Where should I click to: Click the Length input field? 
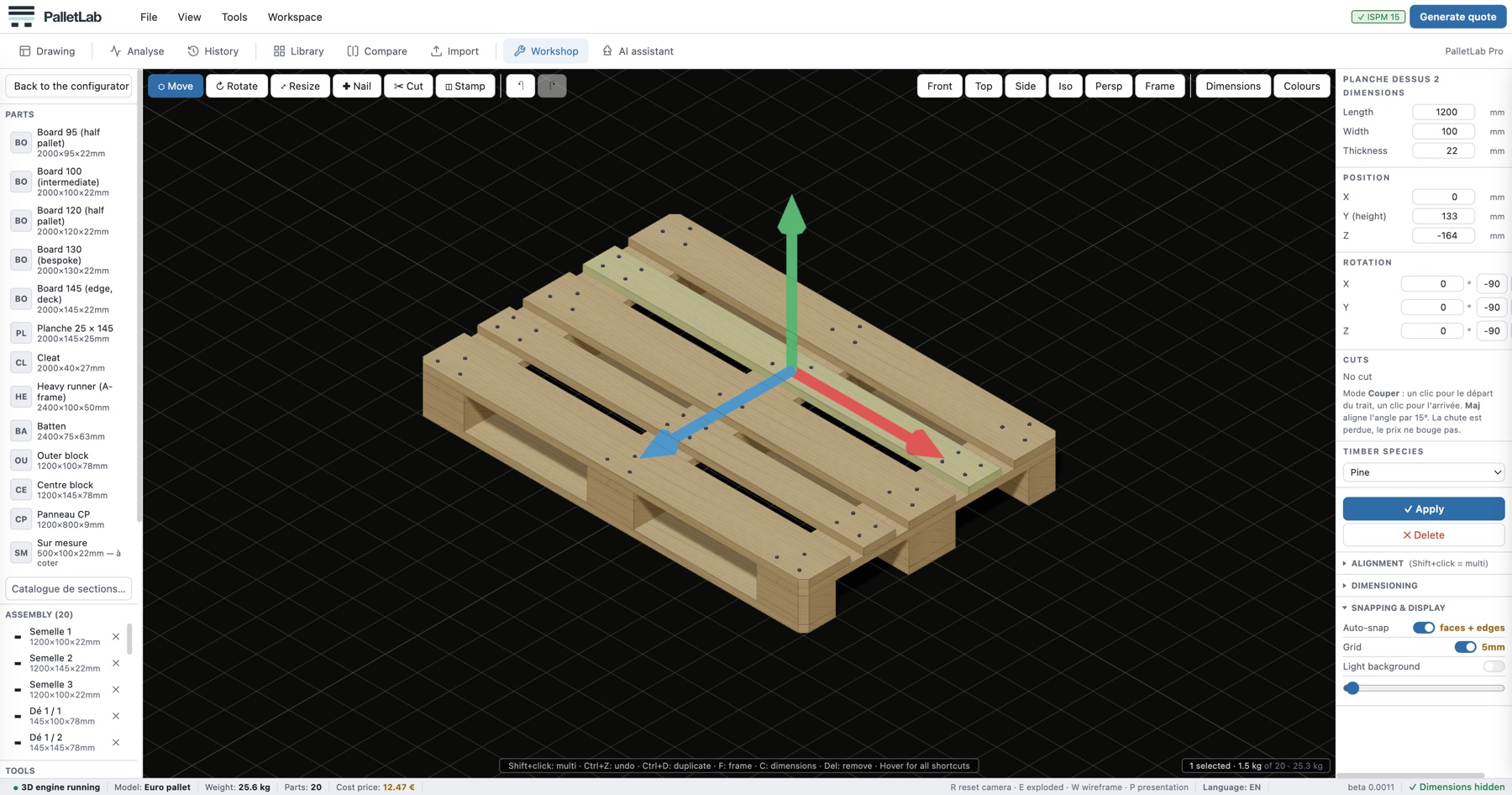pyautogui.click(x=1443, y=112)
